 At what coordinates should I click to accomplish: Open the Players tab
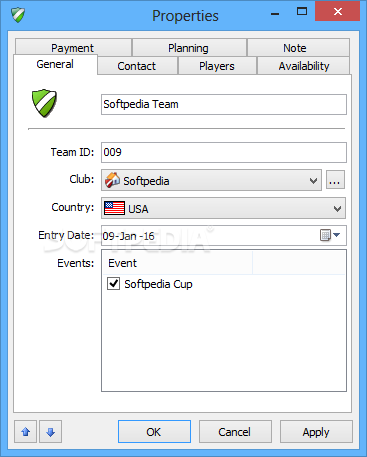point(217,66)
